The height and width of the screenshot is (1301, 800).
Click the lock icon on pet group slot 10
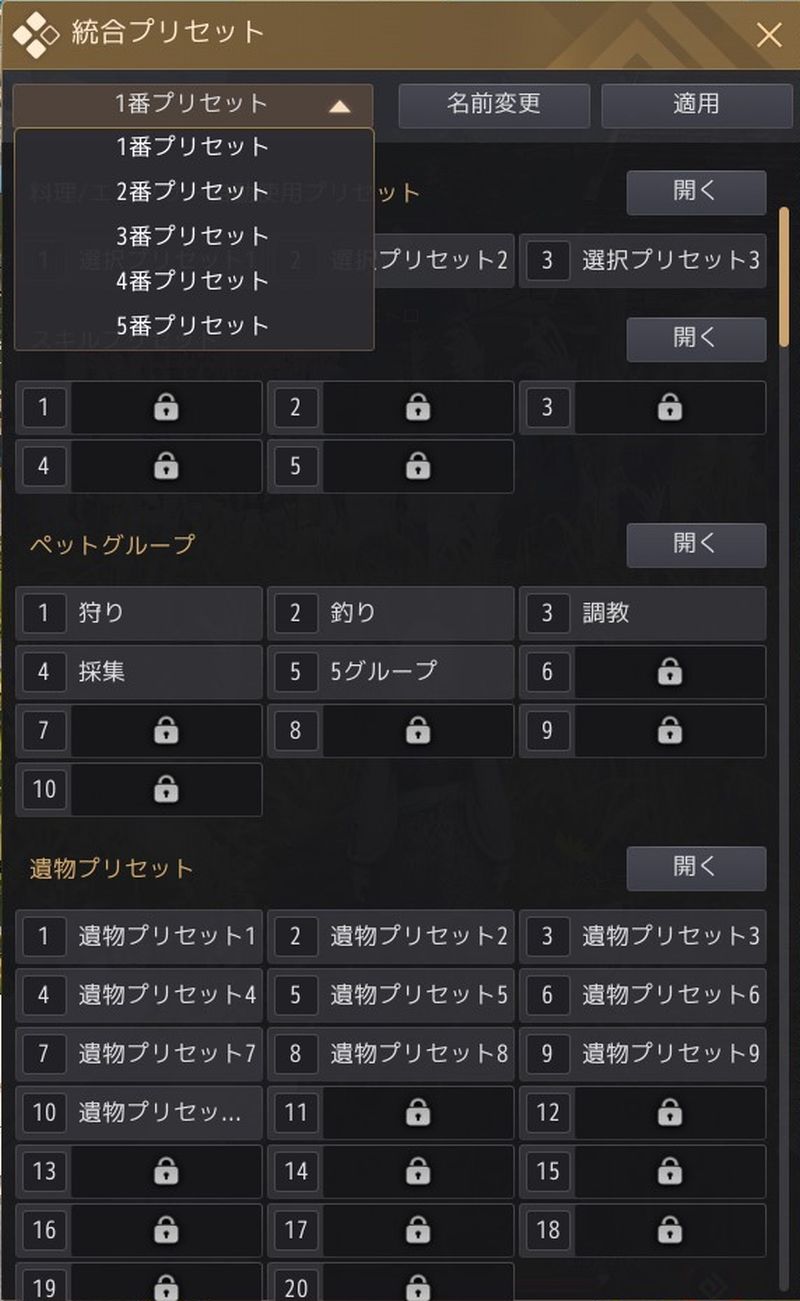(x=166, y=790)
